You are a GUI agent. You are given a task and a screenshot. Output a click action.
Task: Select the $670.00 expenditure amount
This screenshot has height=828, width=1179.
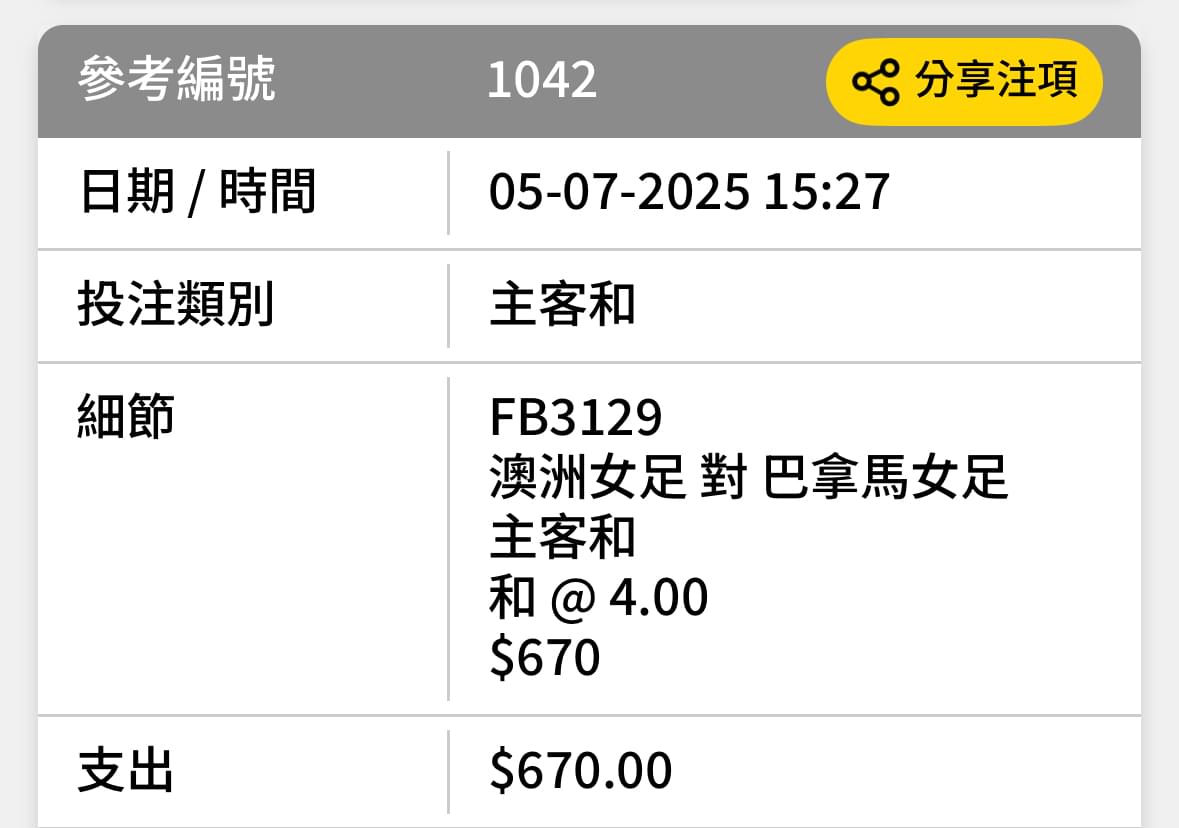[580, 771]
